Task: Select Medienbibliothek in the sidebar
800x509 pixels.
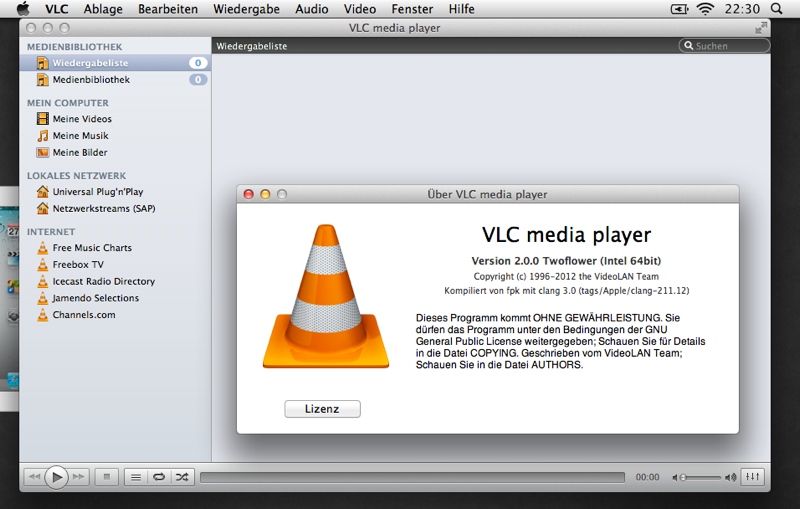Action: (x=91, y=80)
